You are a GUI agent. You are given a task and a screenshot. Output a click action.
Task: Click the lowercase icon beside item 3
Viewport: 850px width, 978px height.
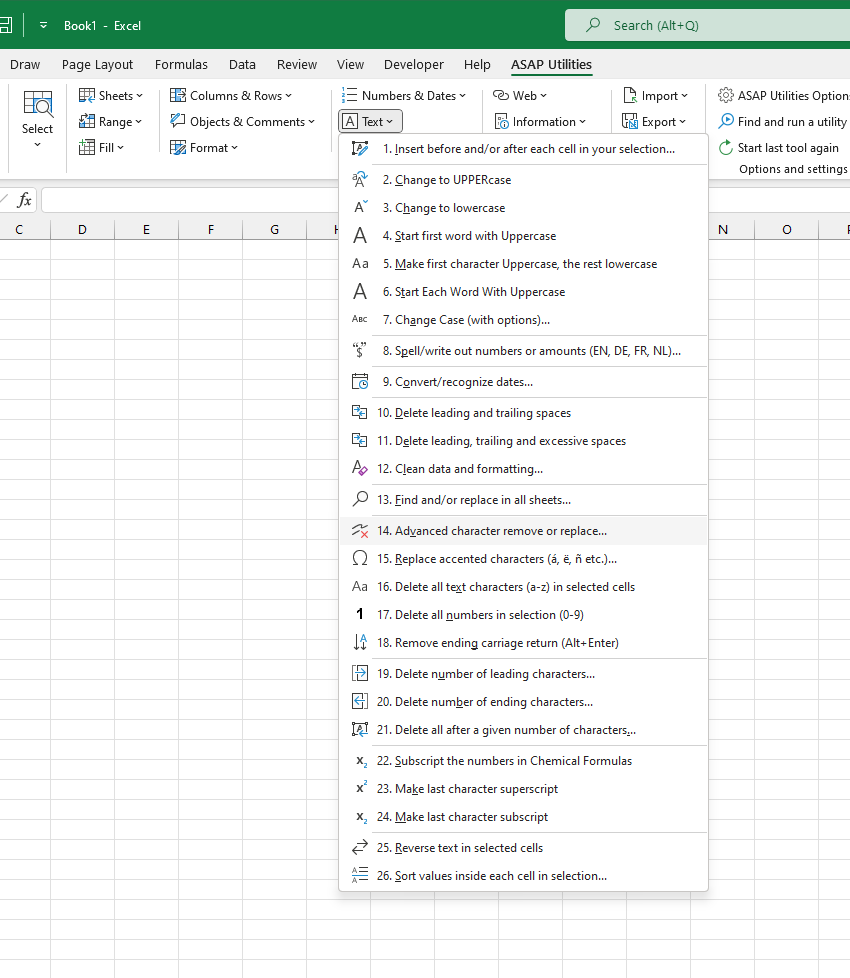coord(360,207)
